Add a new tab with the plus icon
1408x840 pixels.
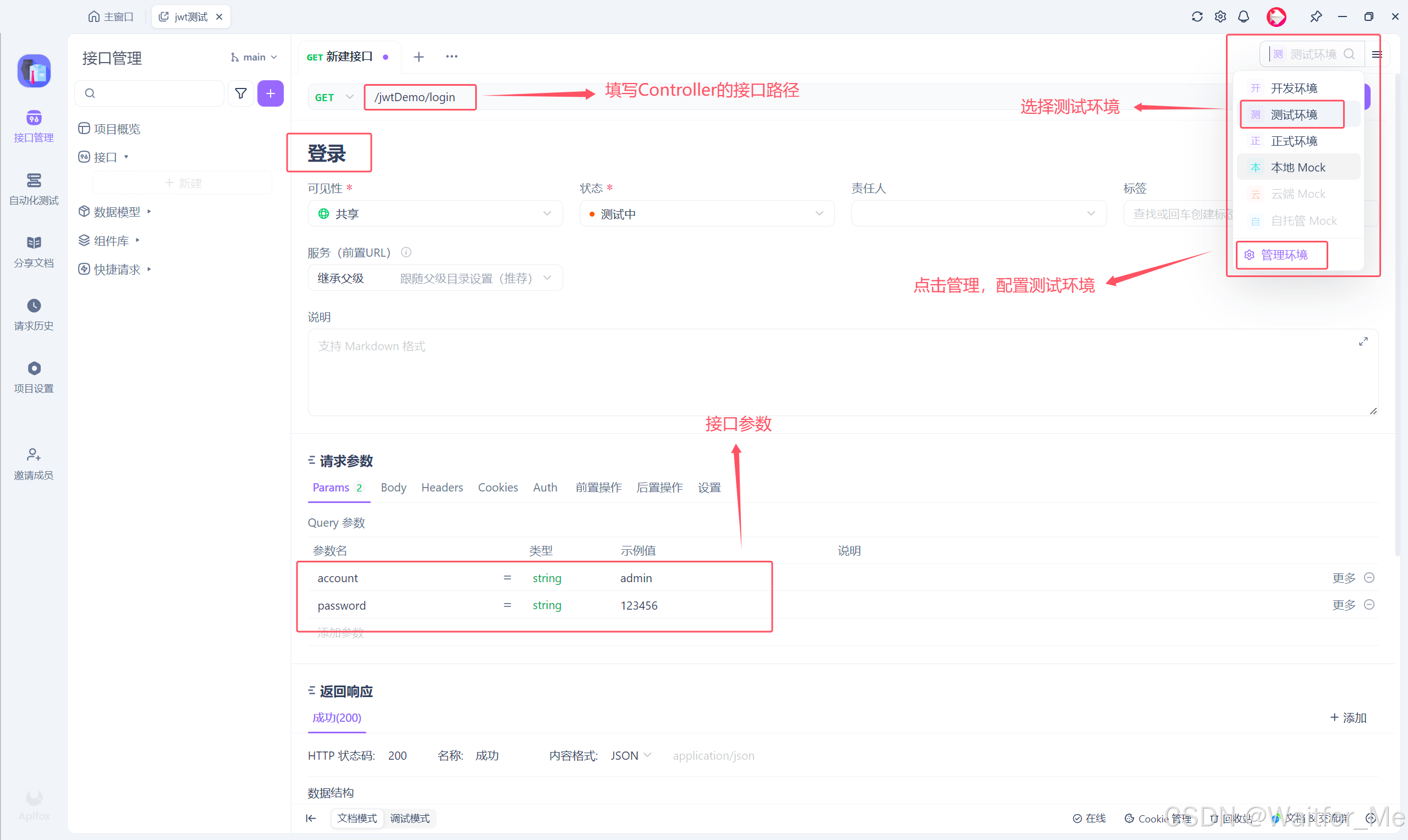pos(419,57)
